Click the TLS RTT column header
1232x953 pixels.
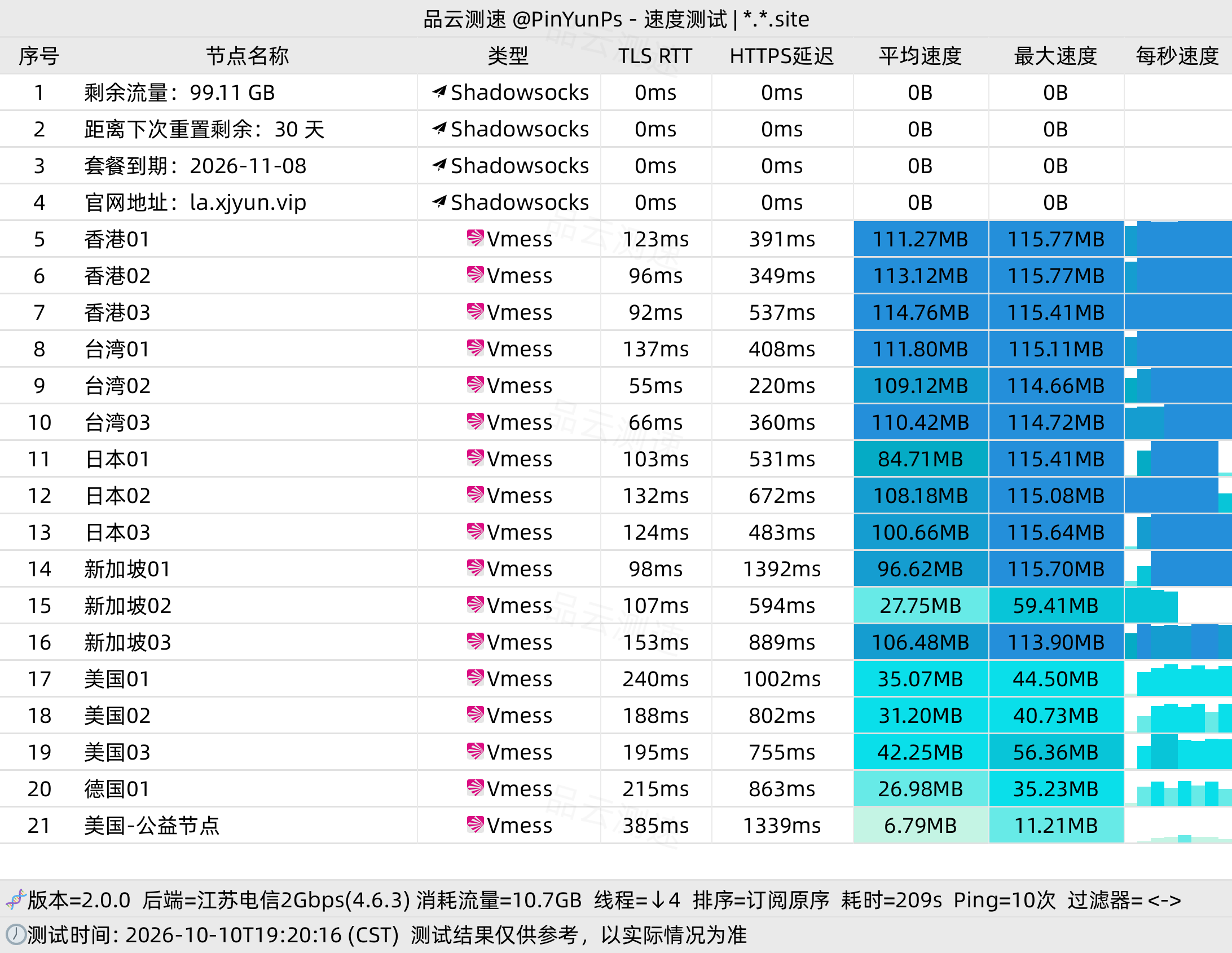click(655, 56)
